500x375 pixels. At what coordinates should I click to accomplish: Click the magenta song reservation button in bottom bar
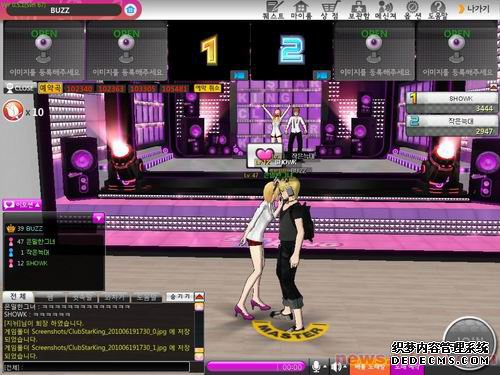(407, 368)
